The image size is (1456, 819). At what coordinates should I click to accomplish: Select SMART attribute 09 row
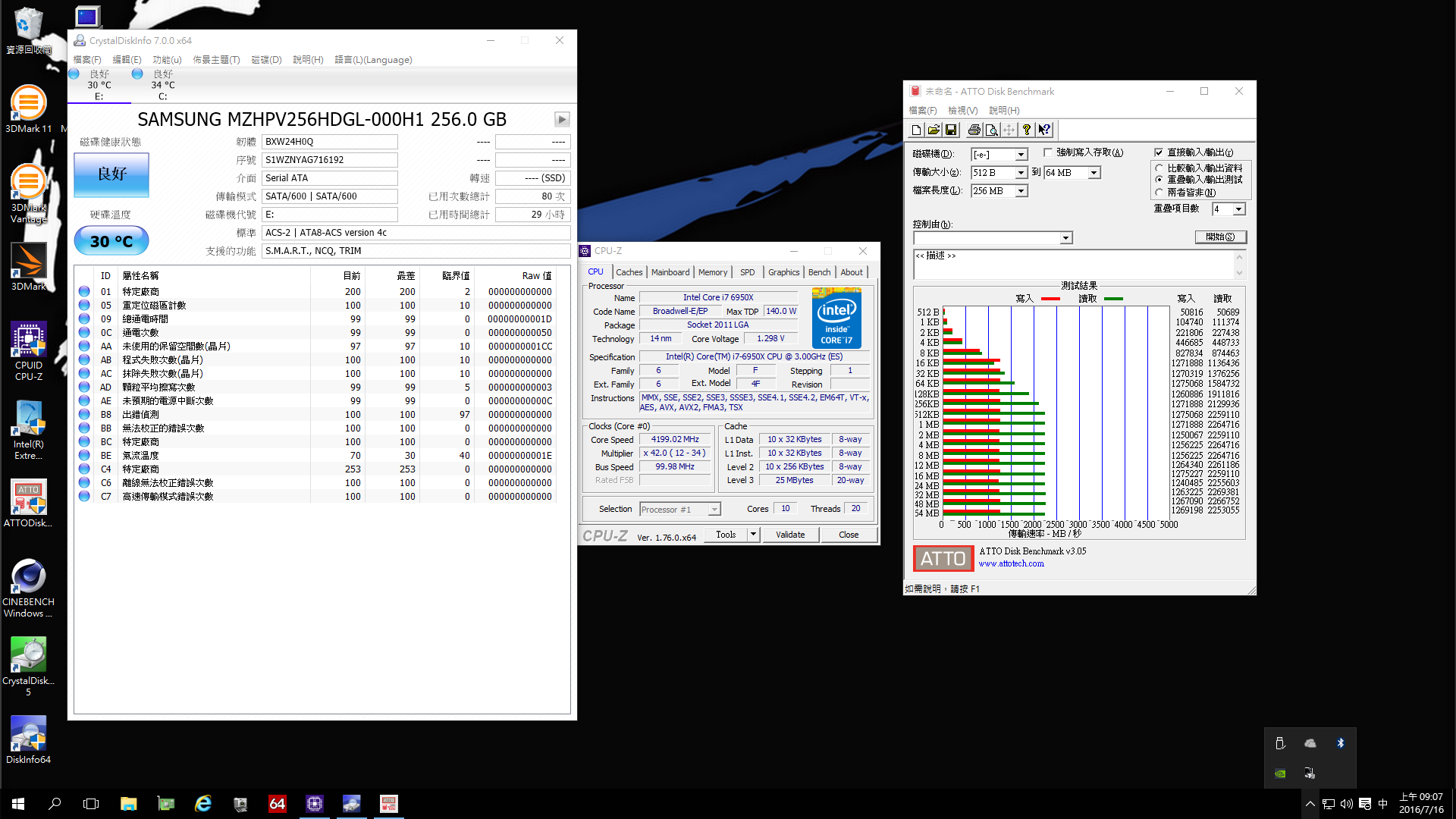(315, 319)
